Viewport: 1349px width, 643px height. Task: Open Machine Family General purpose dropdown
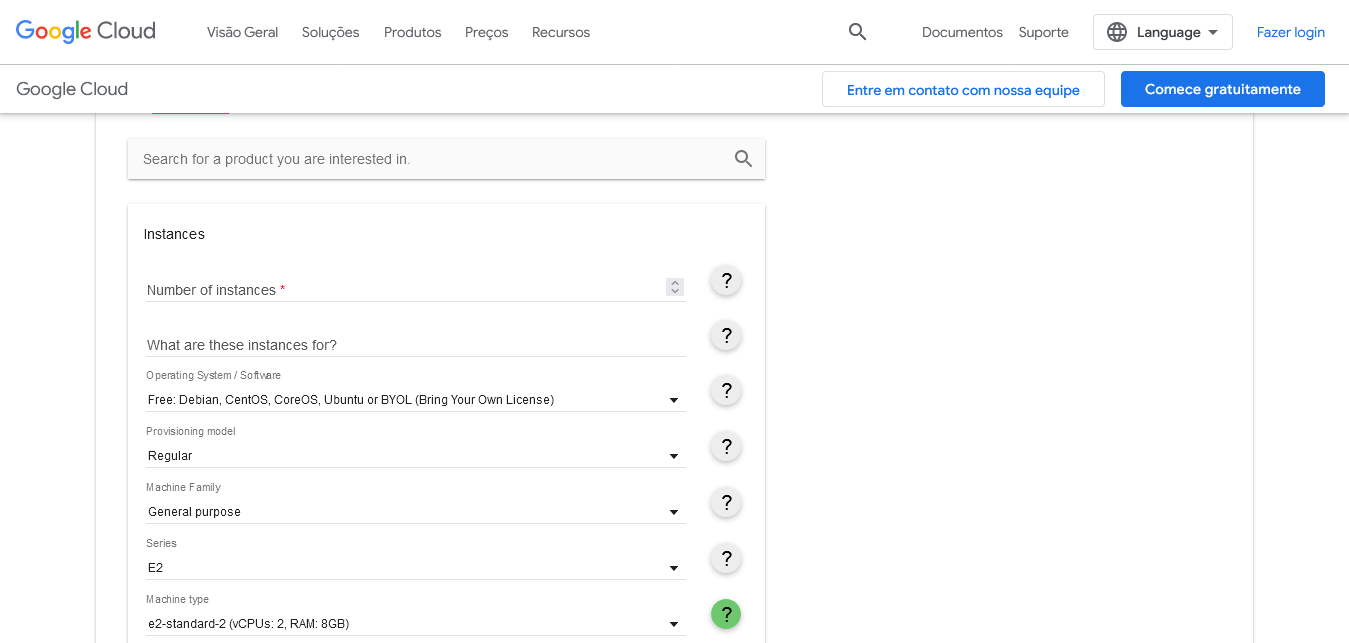416,512
